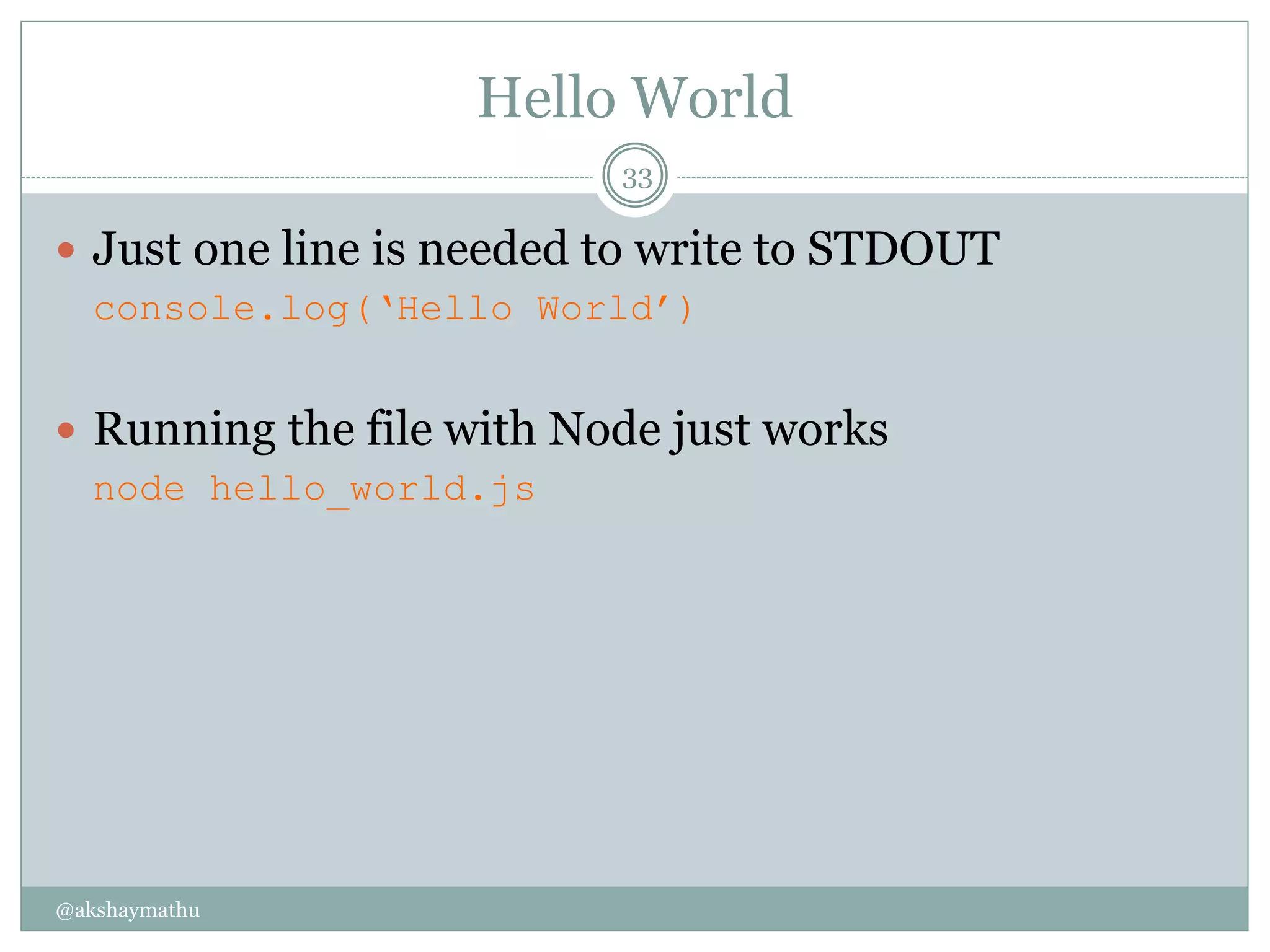Click the 'Hello World' slide title
This screenshot has width=1270, height=952.
[634, 97]
